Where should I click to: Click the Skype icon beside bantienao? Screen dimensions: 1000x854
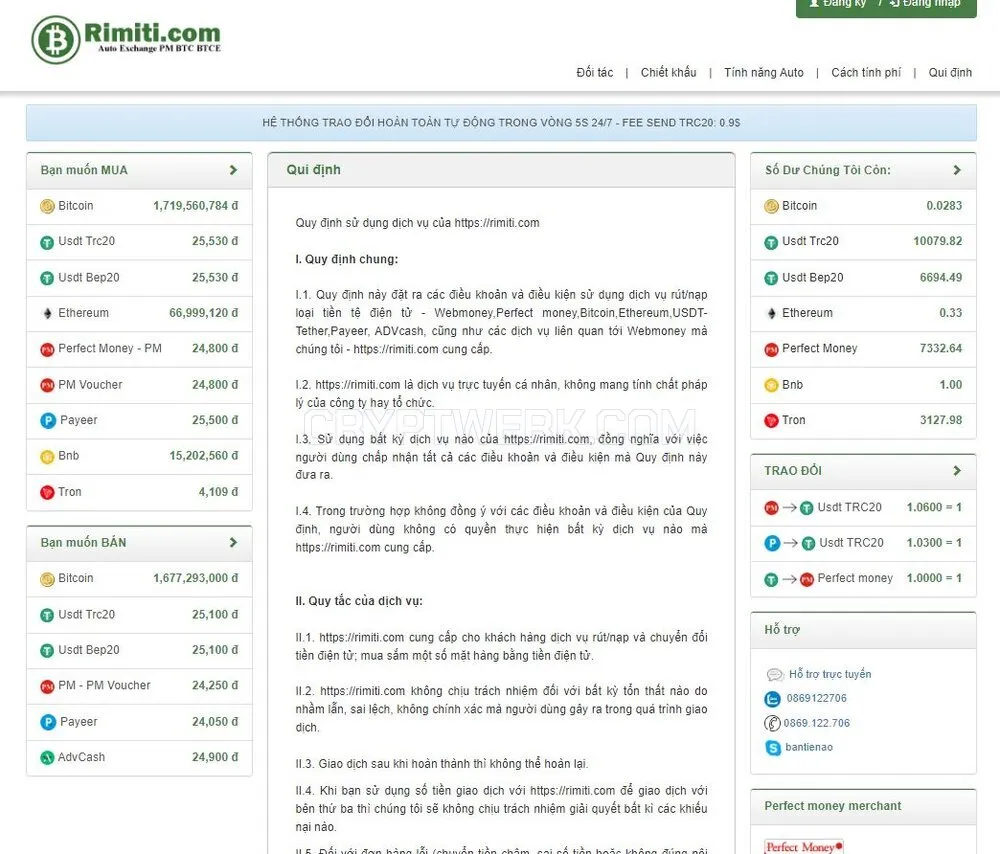tap(773, 747)
